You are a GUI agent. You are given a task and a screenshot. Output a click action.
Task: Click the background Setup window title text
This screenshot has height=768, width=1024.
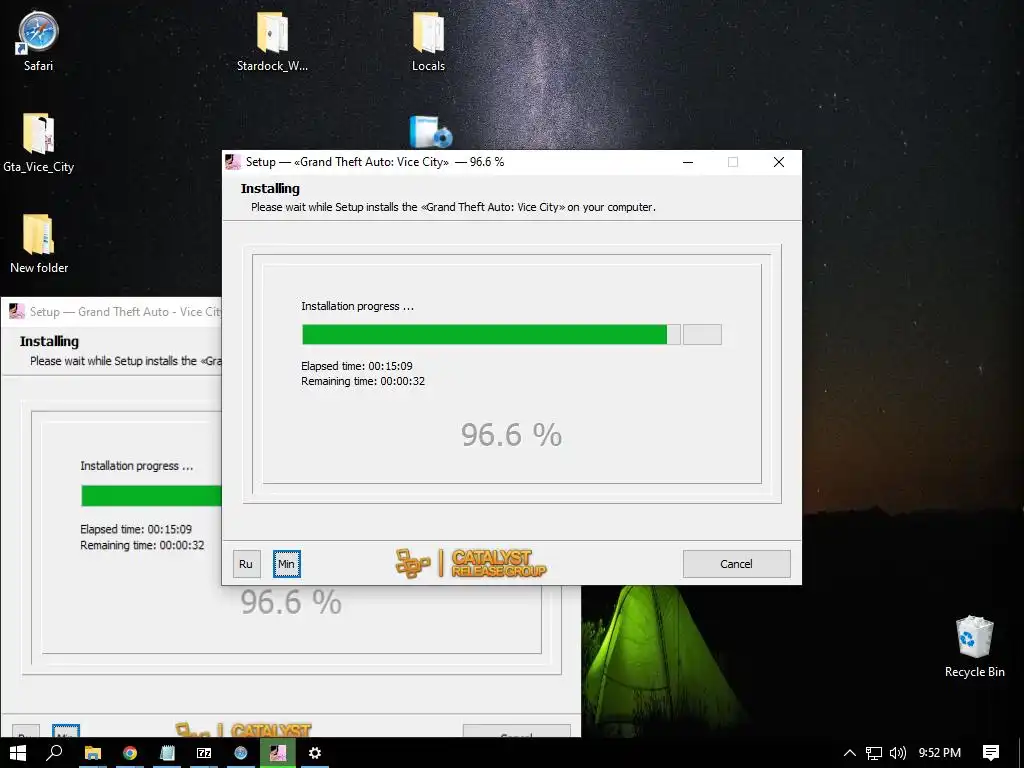pos(125,312)
